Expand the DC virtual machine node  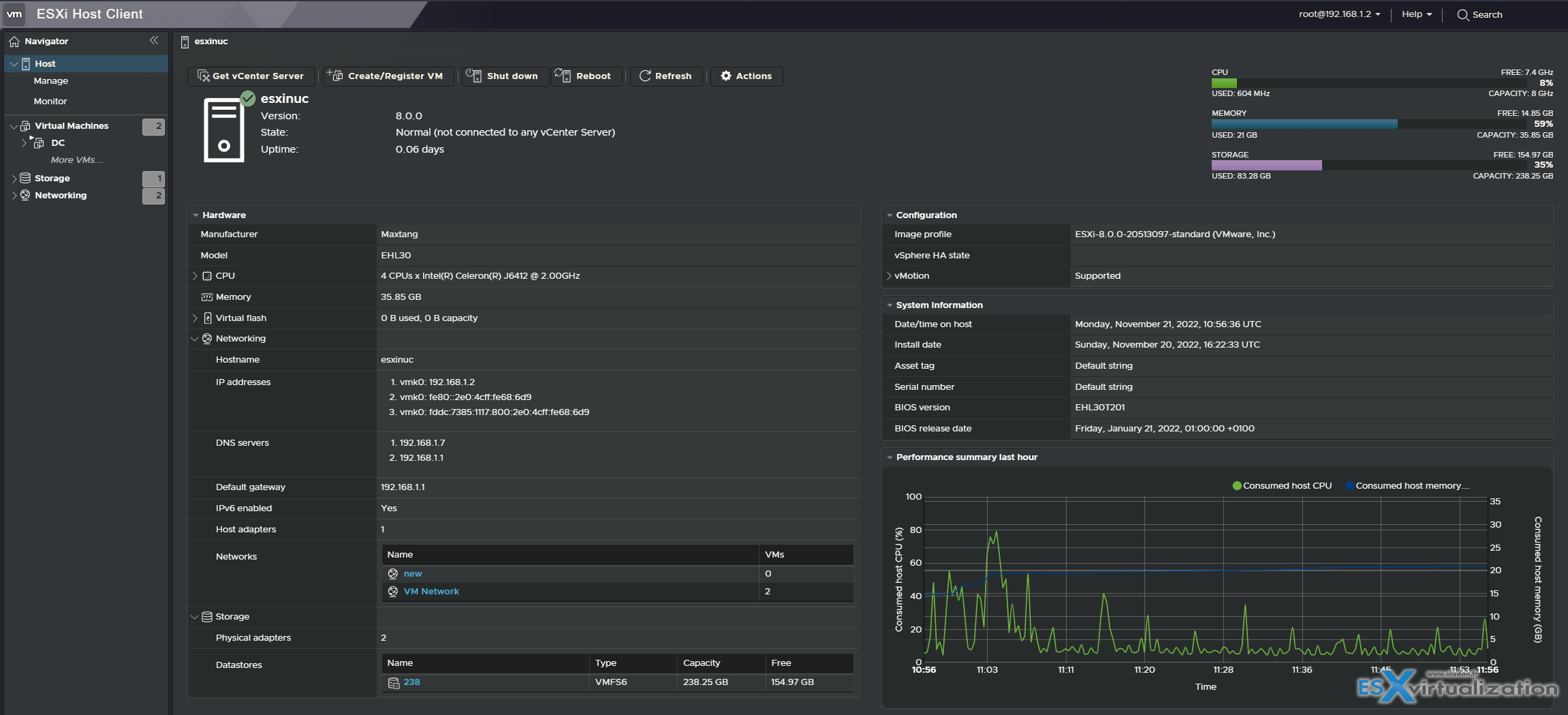[25, 142]
